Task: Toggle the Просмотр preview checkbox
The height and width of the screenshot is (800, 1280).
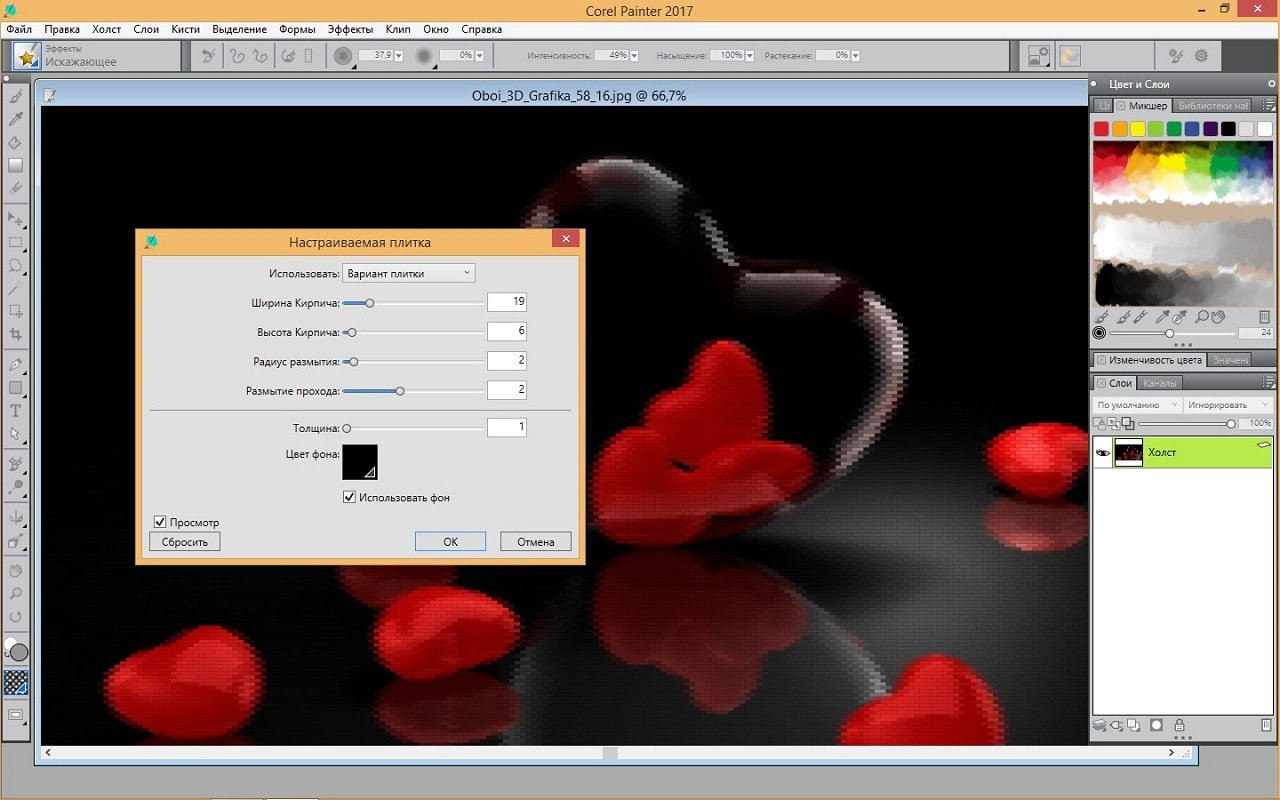Action: coord(160,522)
